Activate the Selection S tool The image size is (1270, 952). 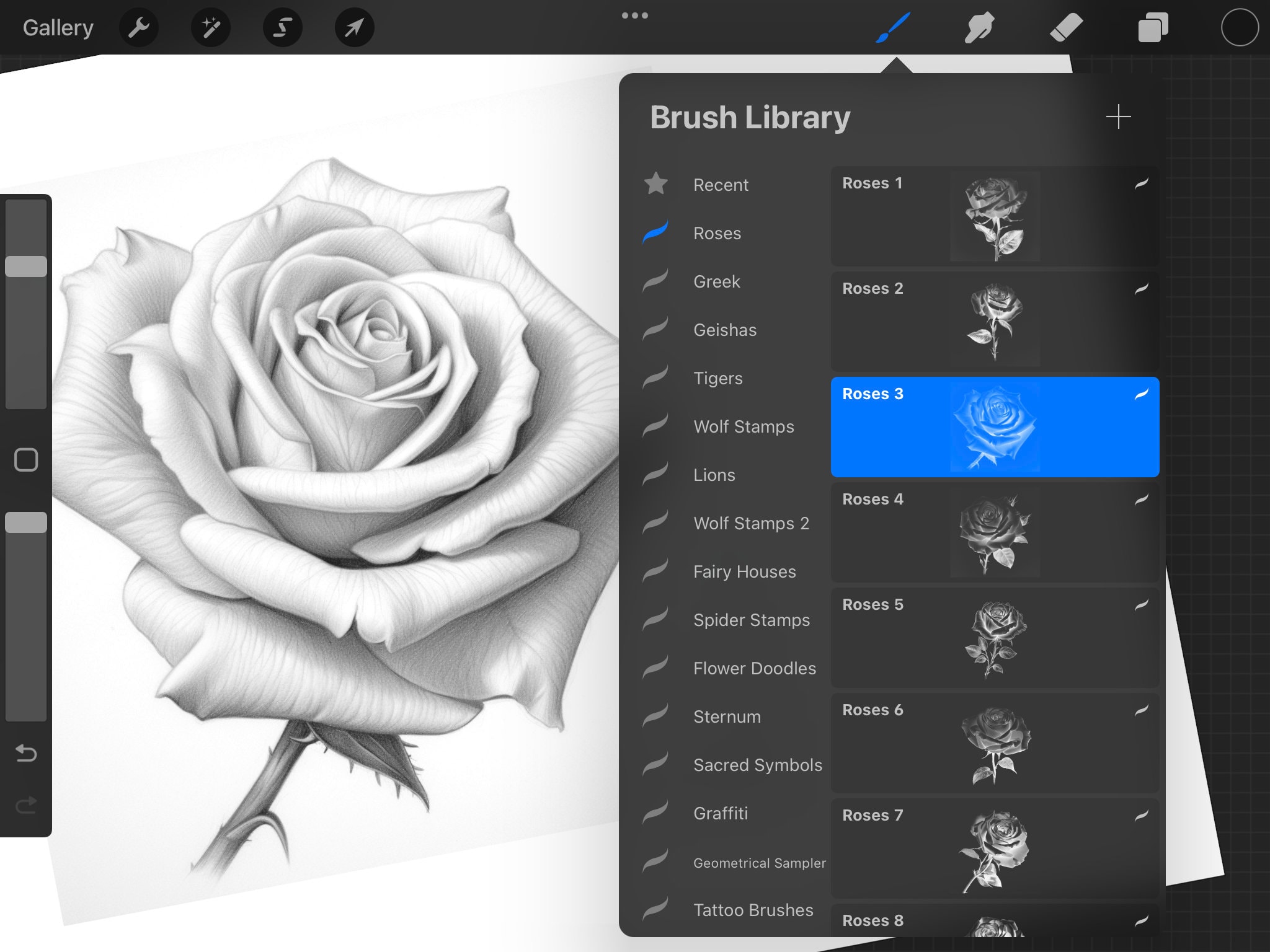click(x=283, y=27)
